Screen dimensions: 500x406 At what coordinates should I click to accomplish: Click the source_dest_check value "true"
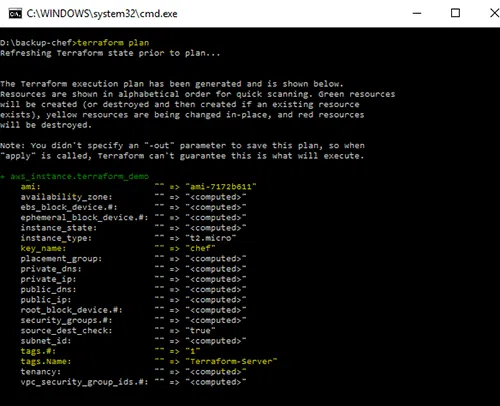200,331
